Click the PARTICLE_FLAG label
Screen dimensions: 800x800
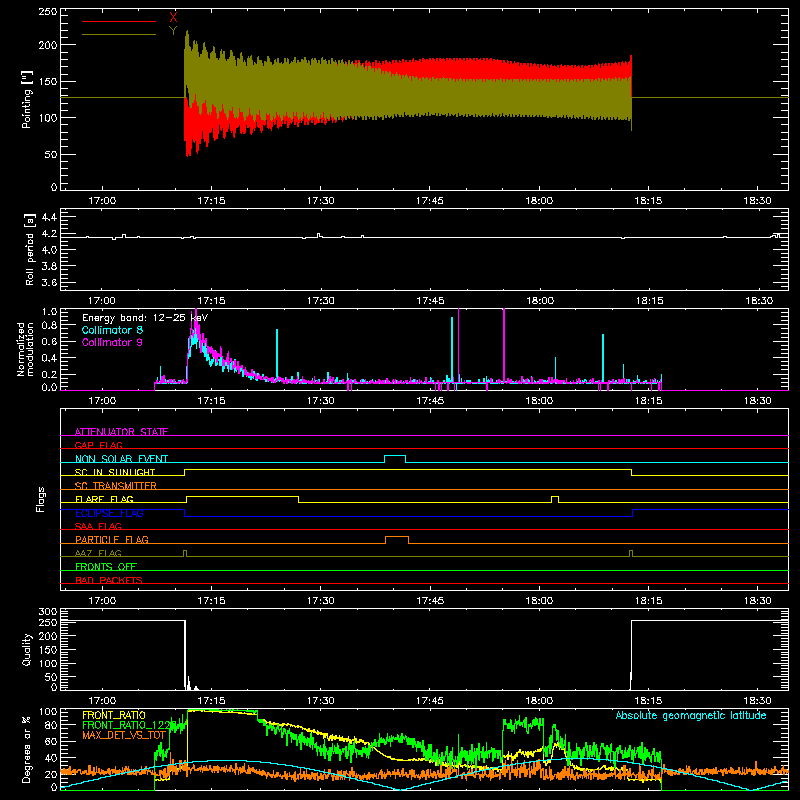coord(112,539)
